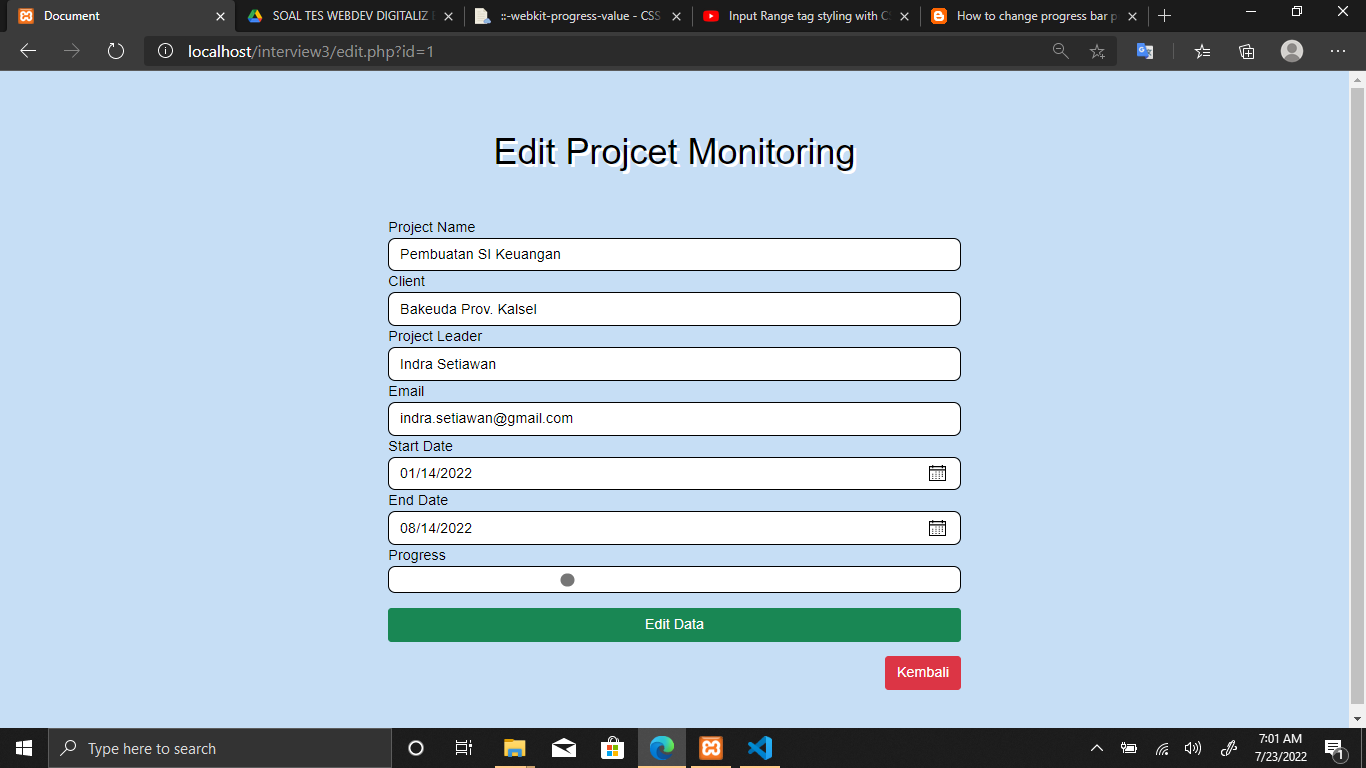Open the Mail app from taskbar

click(564, 748)
